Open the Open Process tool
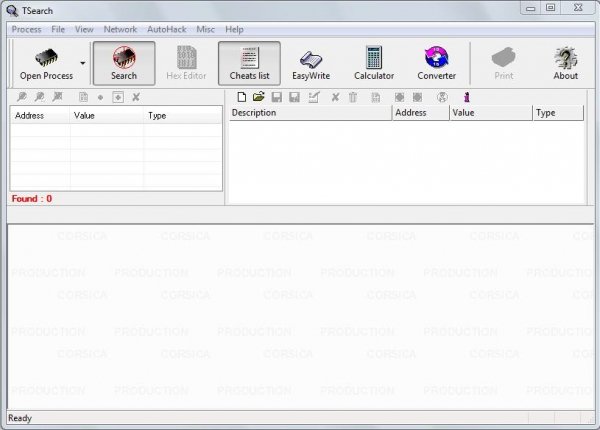 [46, 64]
